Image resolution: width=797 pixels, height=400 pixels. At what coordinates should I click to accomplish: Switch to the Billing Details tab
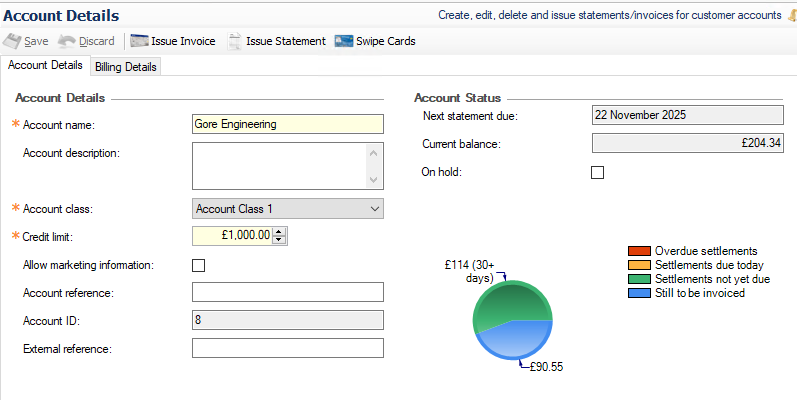tap(126, 67)
